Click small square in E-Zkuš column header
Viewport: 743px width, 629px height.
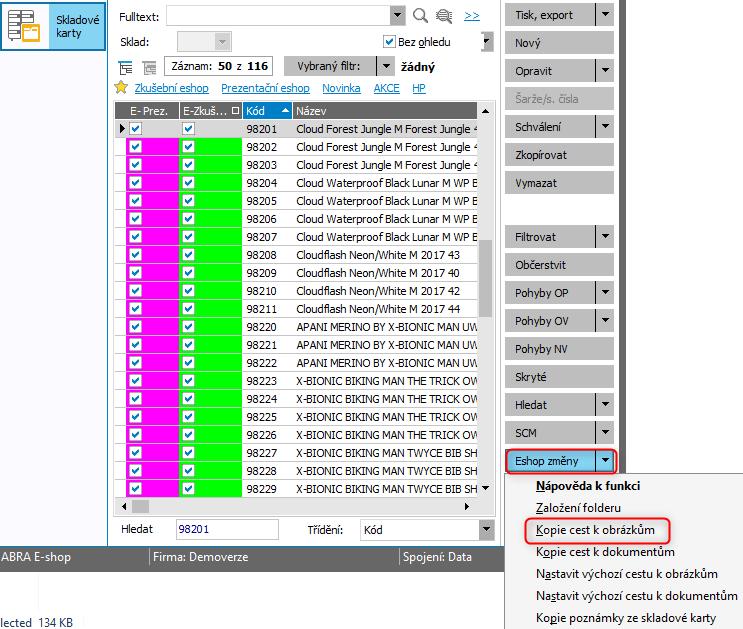coord(236,110)
